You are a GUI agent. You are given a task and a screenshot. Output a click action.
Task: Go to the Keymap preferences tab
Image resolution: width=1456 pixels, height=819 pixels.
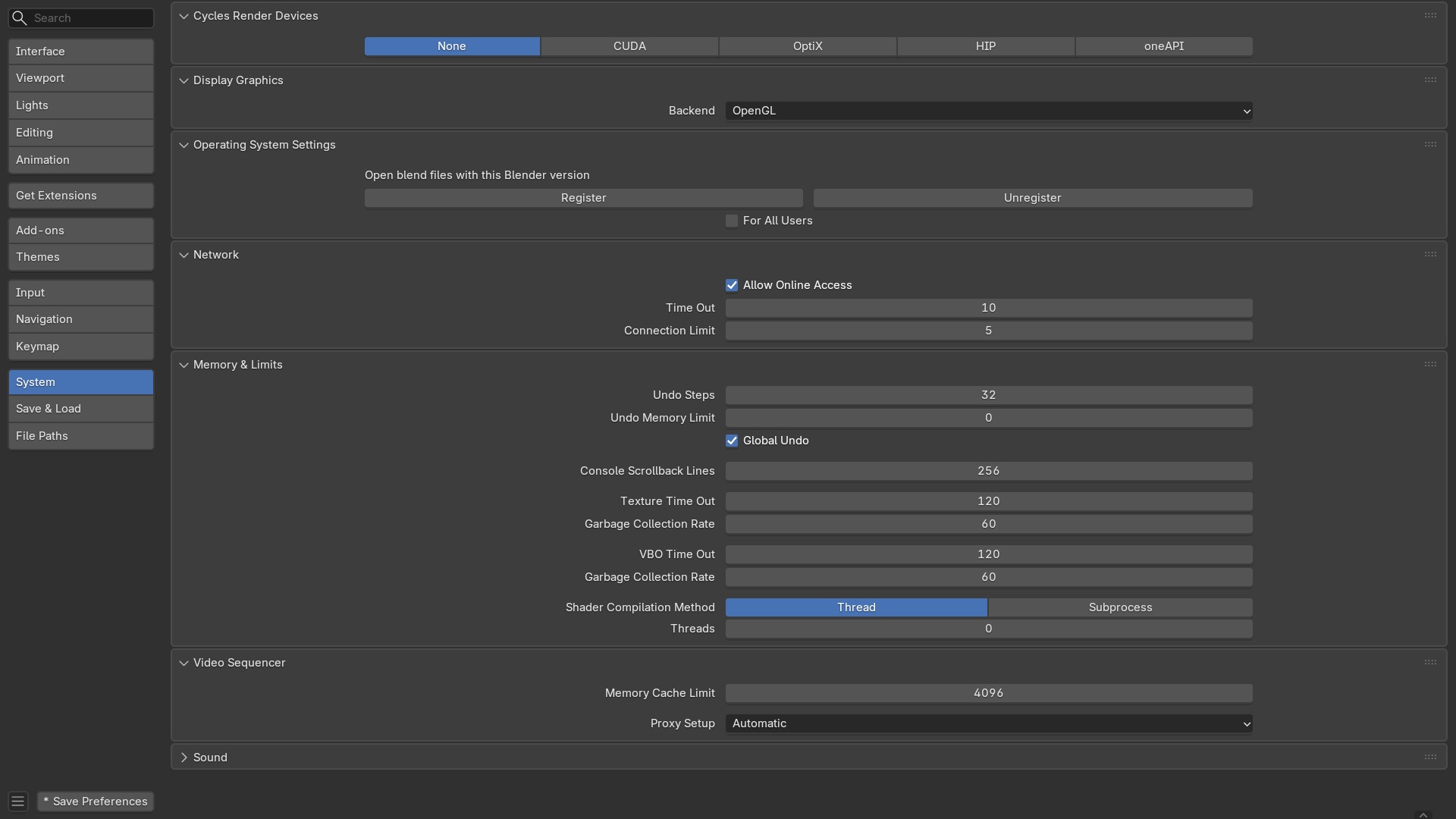(81, 347)
